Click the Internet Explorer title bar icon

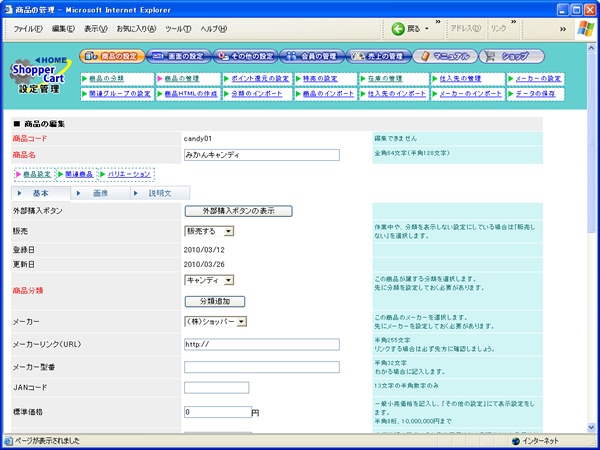(x=8, y=10)
